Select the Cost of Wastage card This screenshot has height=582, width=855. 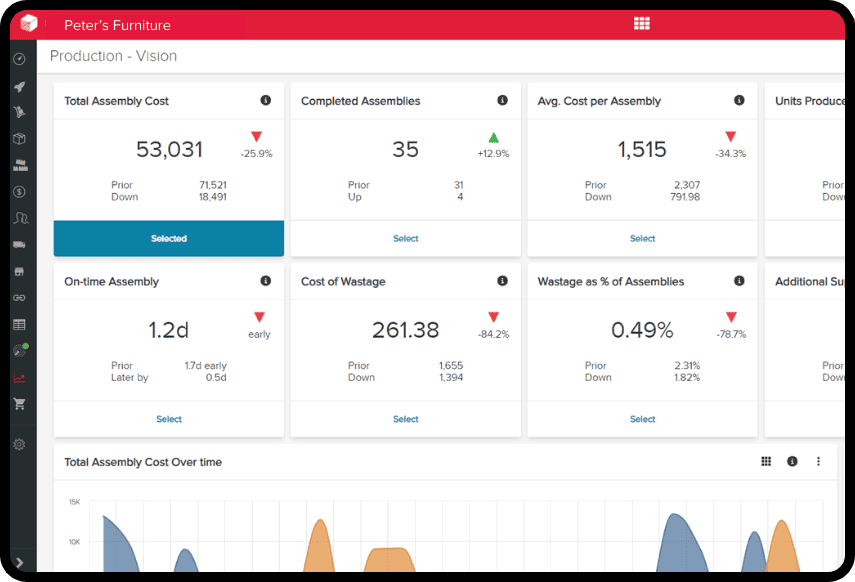coord(406,419)
